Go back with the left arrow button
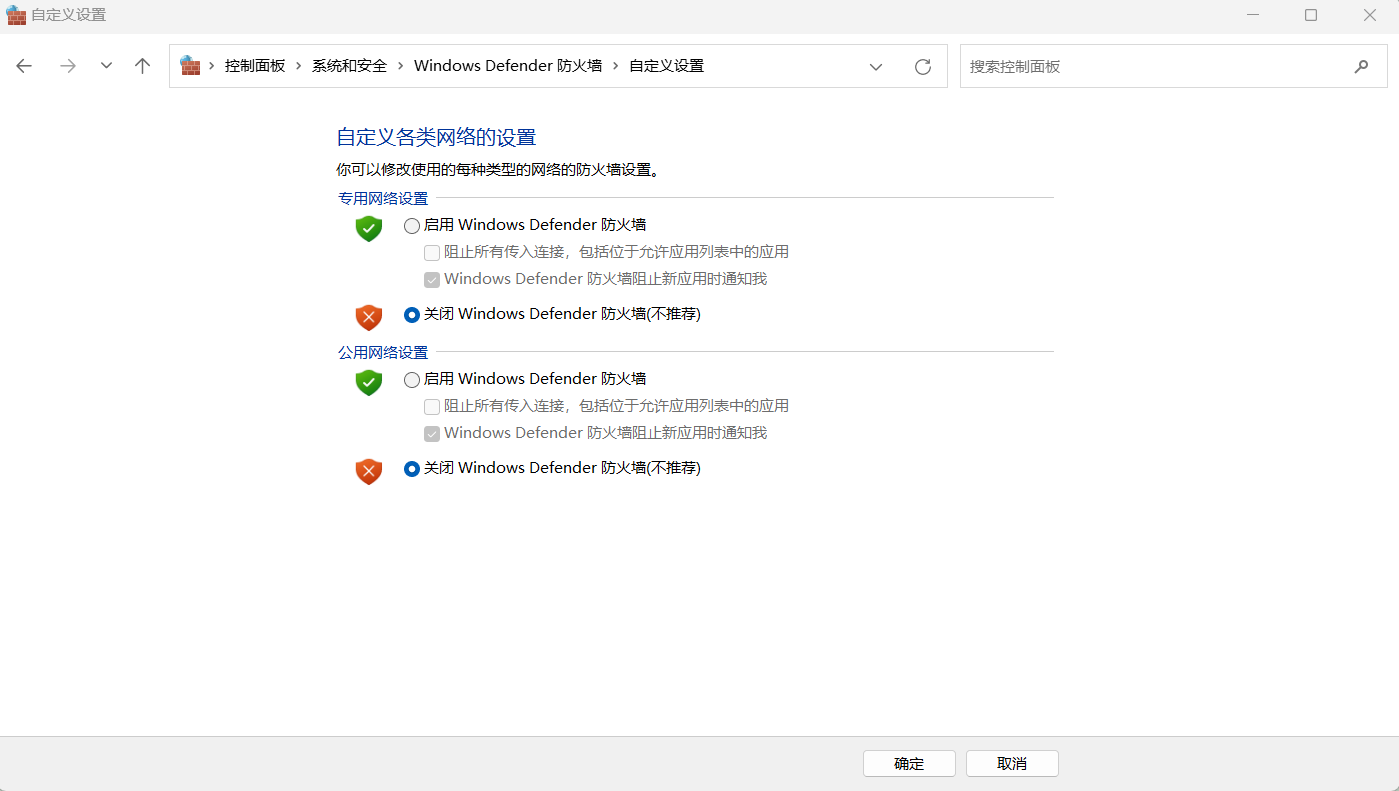1399x791 pixels. (24, 66)
